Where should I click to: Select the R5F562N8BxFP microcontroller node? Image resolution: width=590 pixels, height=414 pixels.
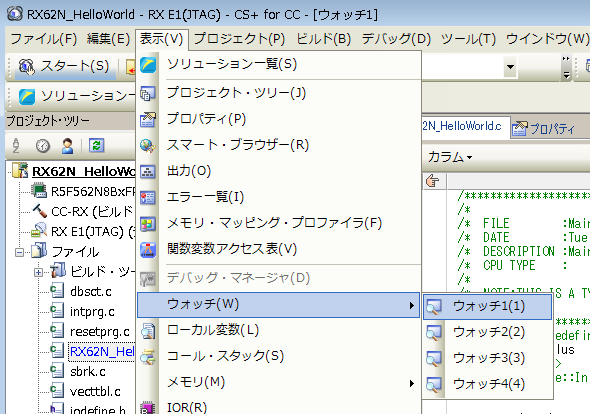(x=93, y=192)
